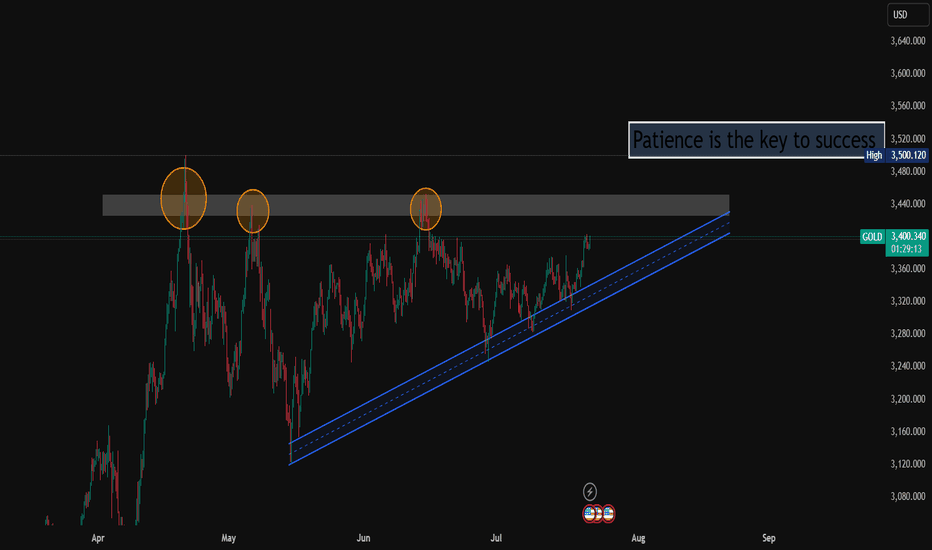
Task: Click the 3,360.000 price axis label
Action: [x=908, y=269]
